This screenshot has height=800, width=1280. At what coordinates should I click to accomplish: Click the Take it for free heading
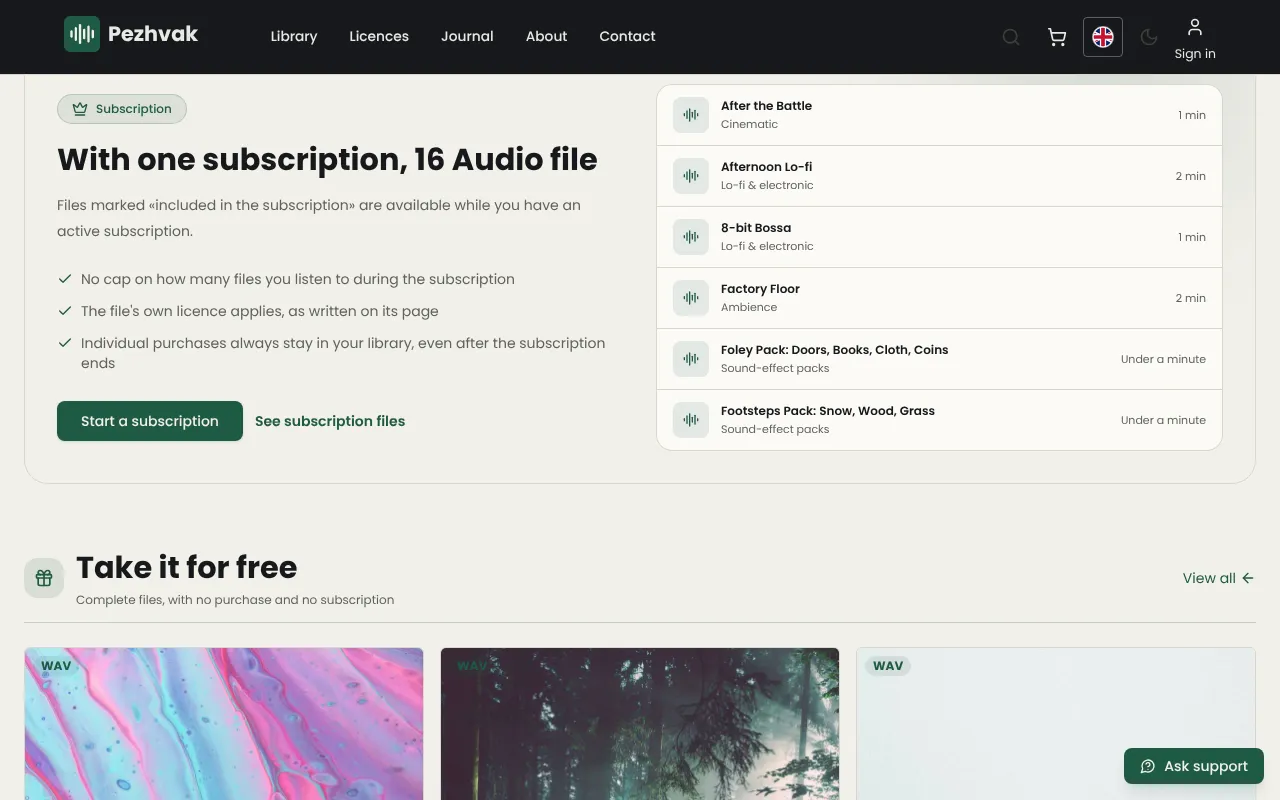pos(187,567)
